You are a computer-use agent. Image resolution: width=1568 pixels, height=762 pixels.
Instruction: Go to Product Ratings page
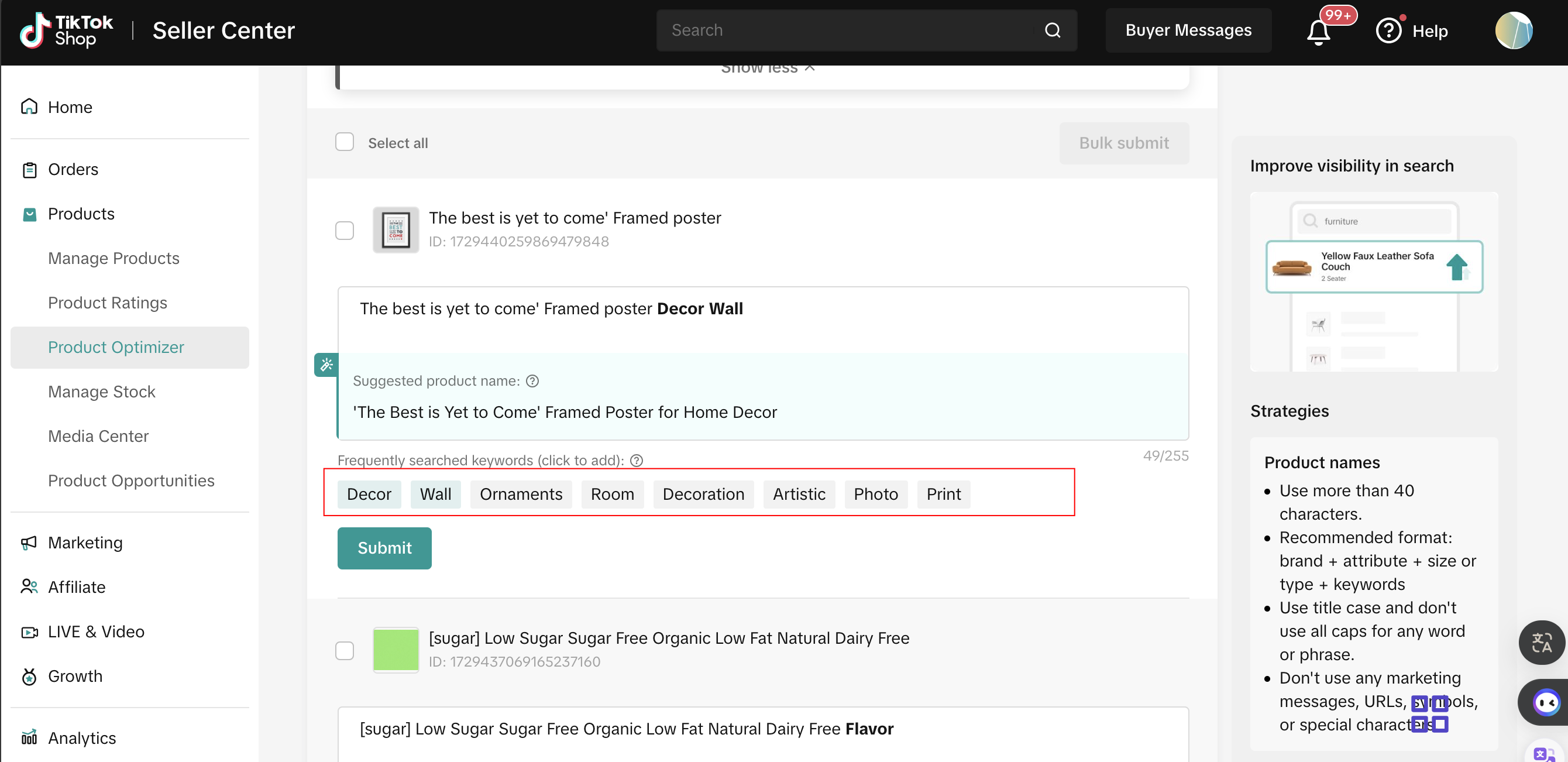pyautogui.click(x=107, y=303)
